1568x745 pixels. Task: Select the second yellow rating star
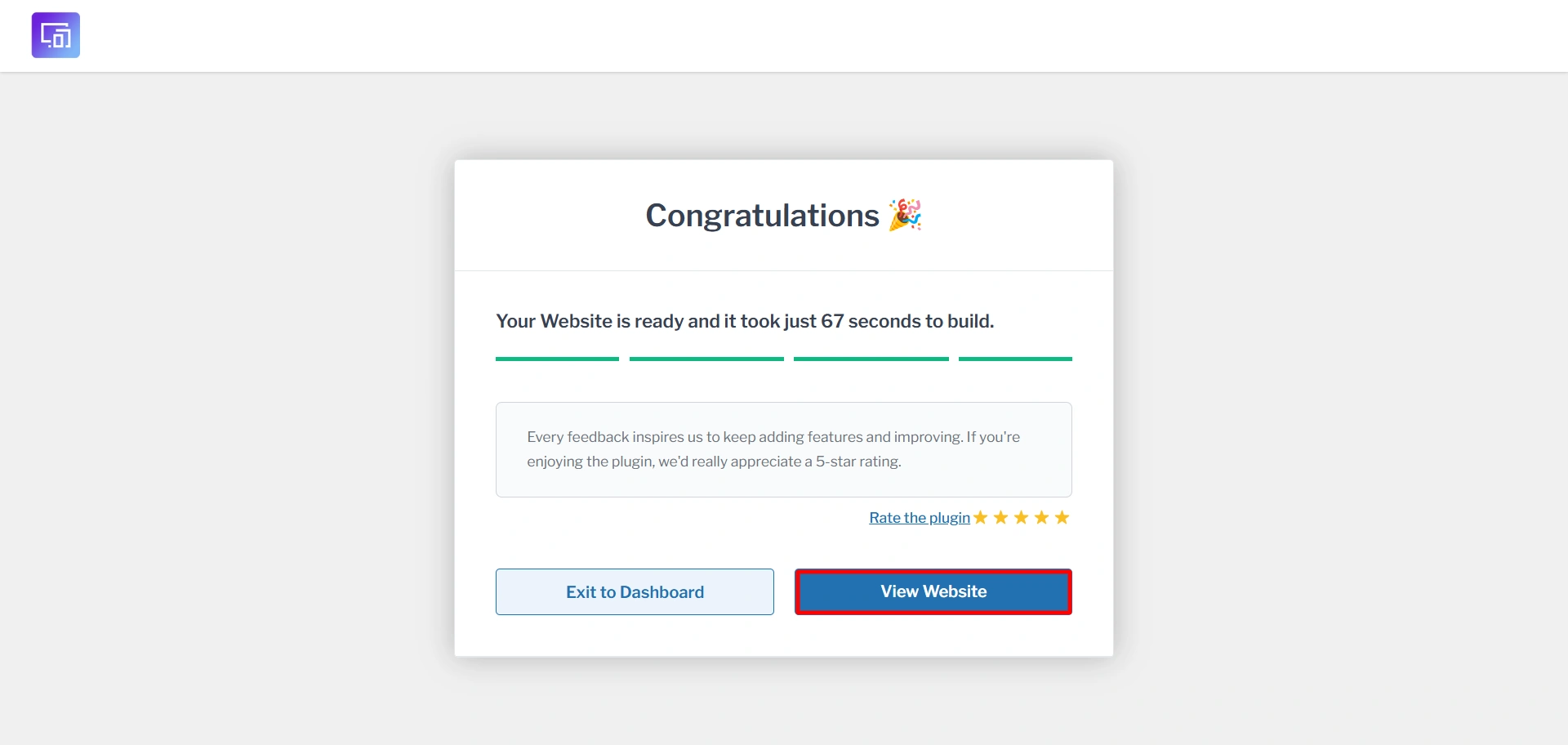(1001, 517)
